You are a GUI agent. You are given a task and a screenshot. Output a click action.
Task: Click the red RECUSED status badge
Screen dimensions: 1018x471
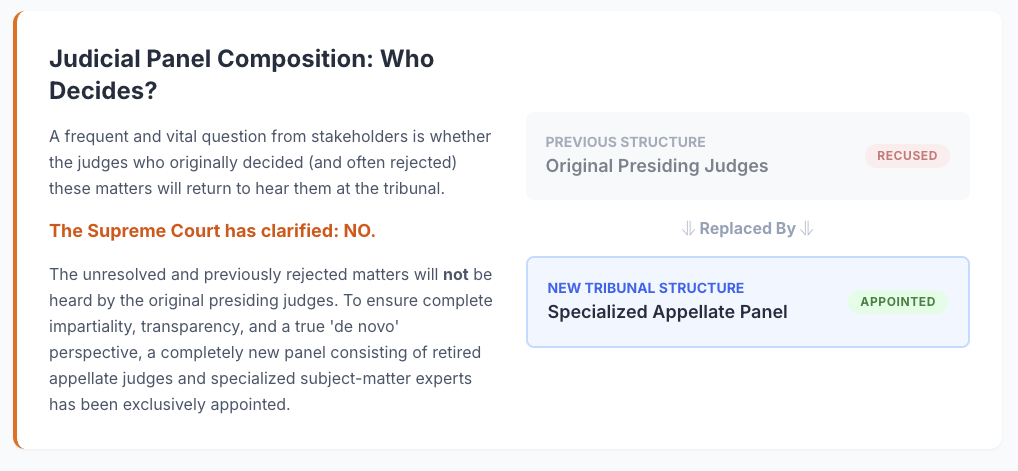(x=907, y=156)
